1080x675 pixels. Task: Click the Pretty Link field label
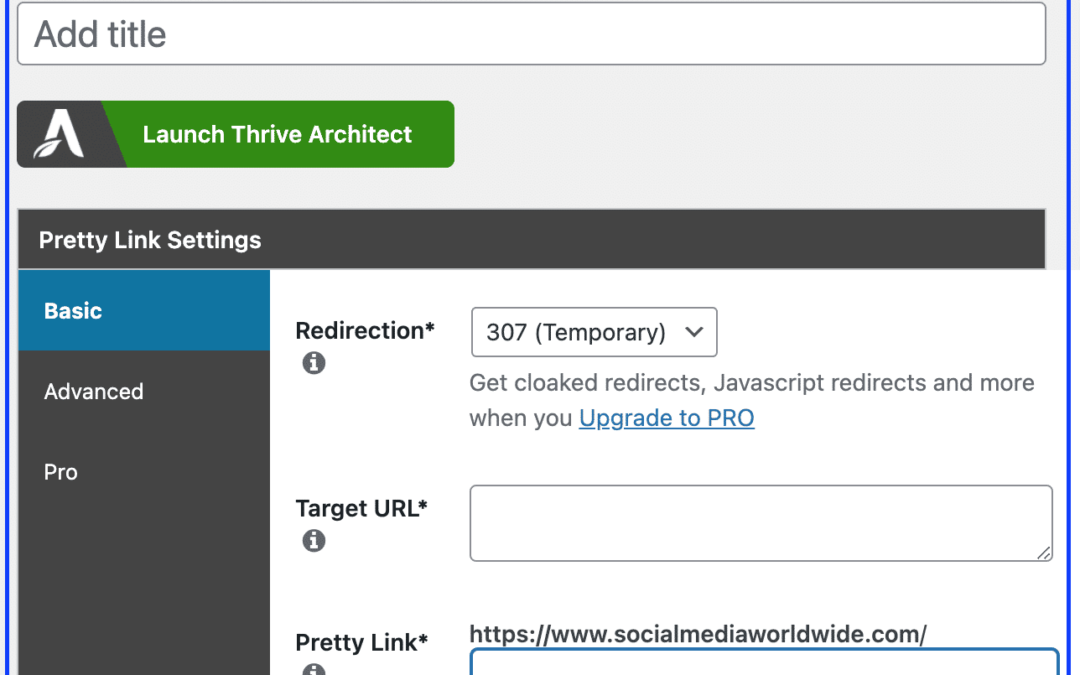(362, 642)
